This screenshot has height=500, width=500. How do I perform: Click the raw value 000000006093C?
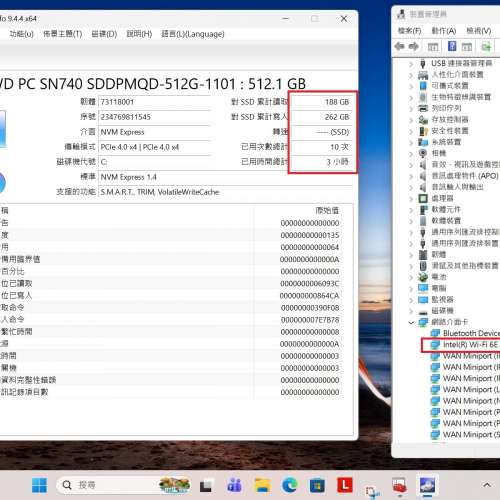[x=310, y=284]
